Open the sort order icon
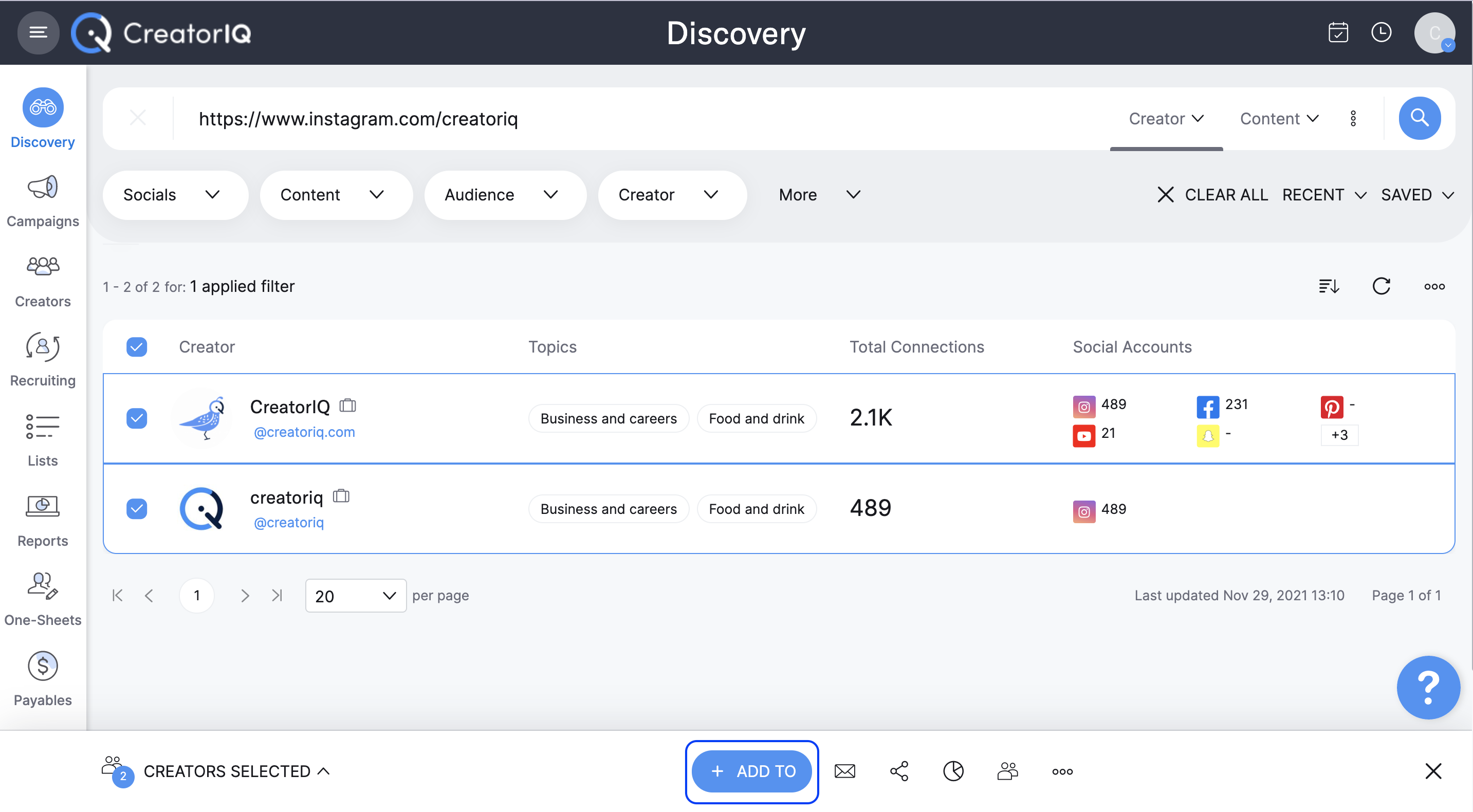 (x=1329, y=286)
